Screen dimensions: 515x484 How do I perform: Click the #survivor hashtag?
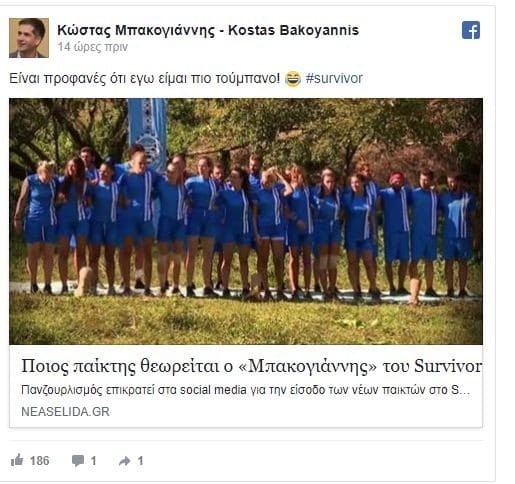(334, 79)
